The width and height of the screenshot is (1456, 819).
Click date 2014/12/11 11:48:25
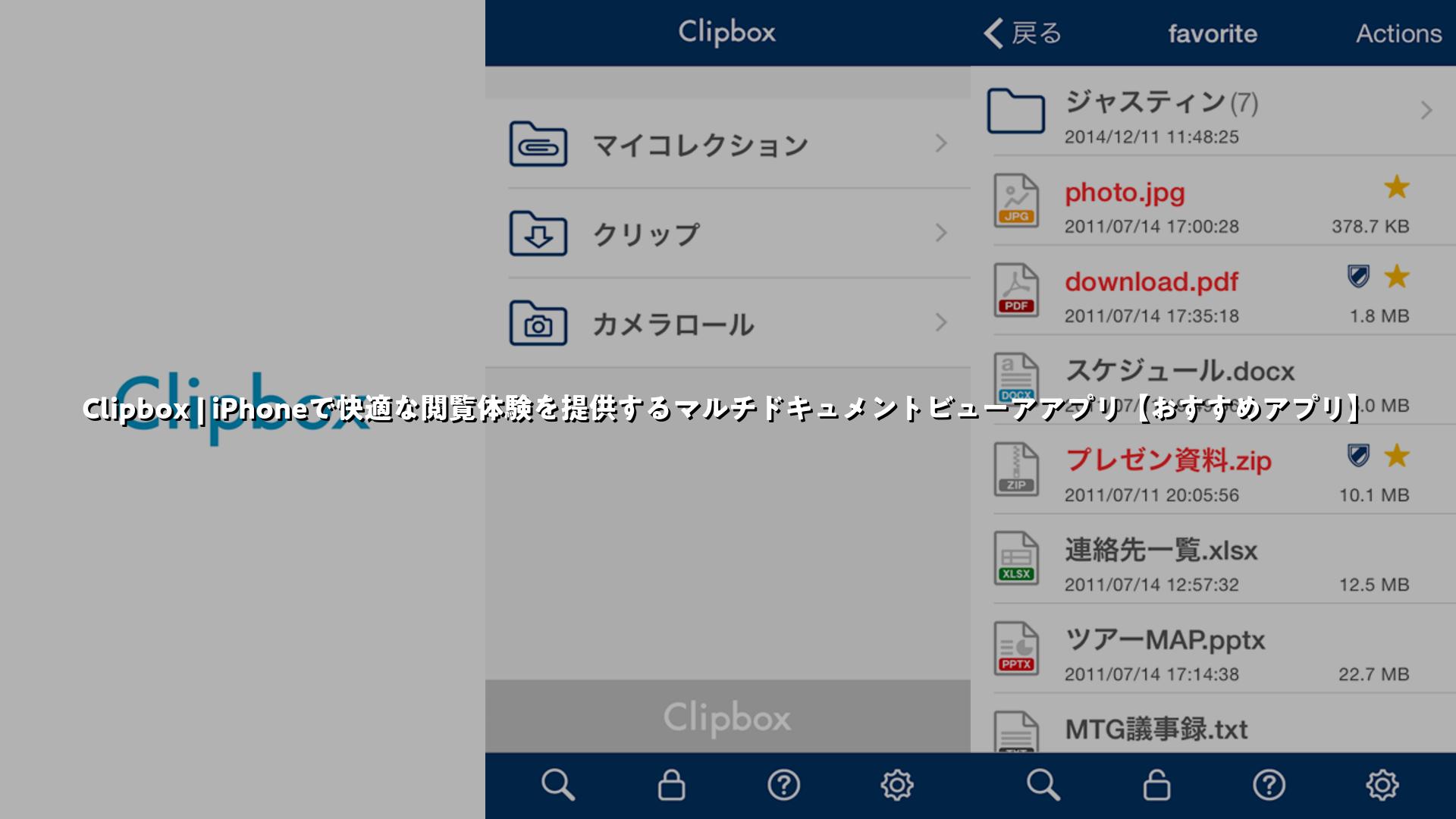pyautogui.click(x=1151, y=137)
